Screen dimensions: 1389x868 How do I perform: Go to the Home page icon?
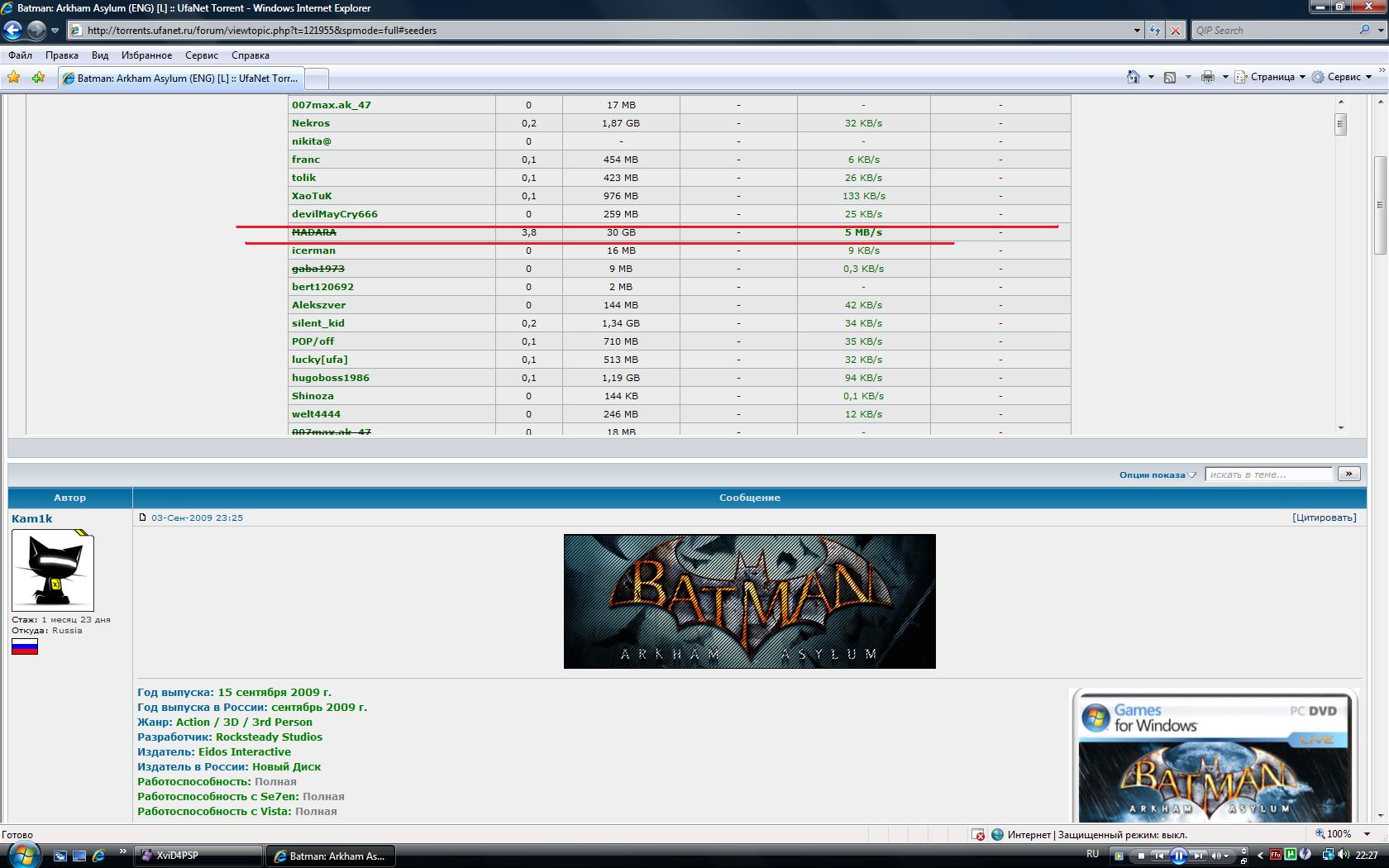tap(1134, 77)
